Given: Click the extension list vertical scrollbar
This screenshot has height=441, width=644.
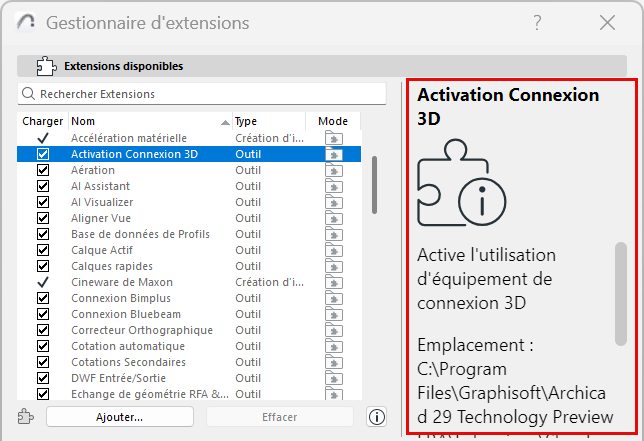Looking at the screenshot, I should click(x=374, y=184).
